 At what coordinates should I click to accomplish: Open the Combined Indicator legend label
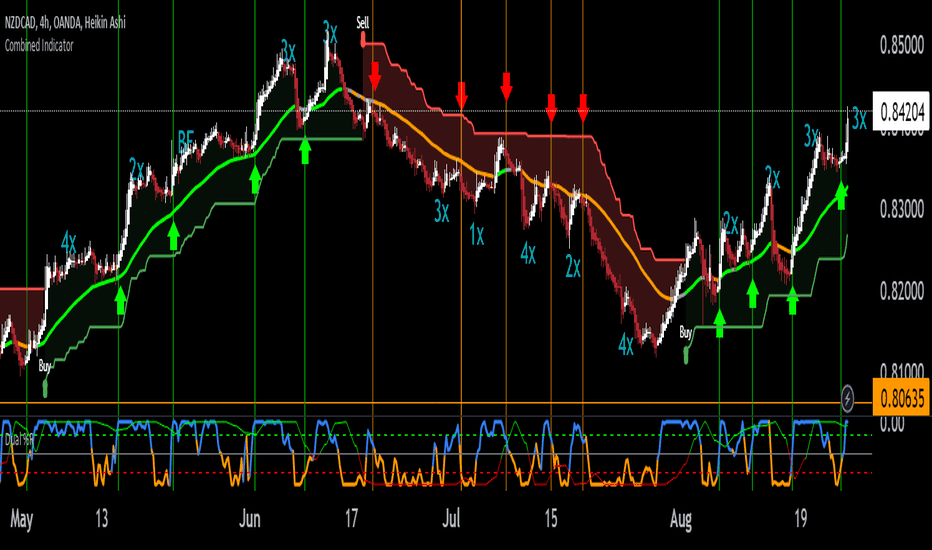point(39,45)
